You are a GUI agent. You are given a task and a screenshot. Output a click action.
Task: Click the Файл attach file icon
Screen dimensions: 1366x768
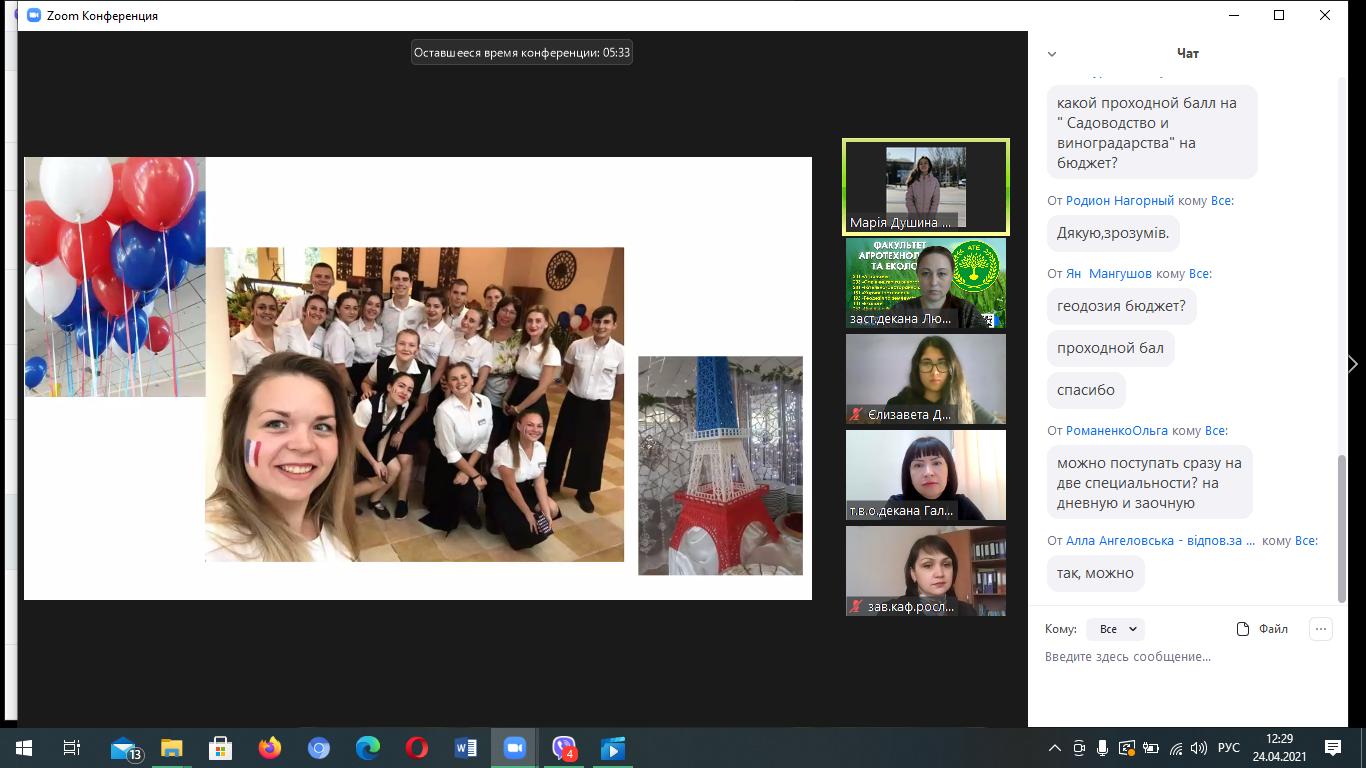click(x=1243, y=629)
